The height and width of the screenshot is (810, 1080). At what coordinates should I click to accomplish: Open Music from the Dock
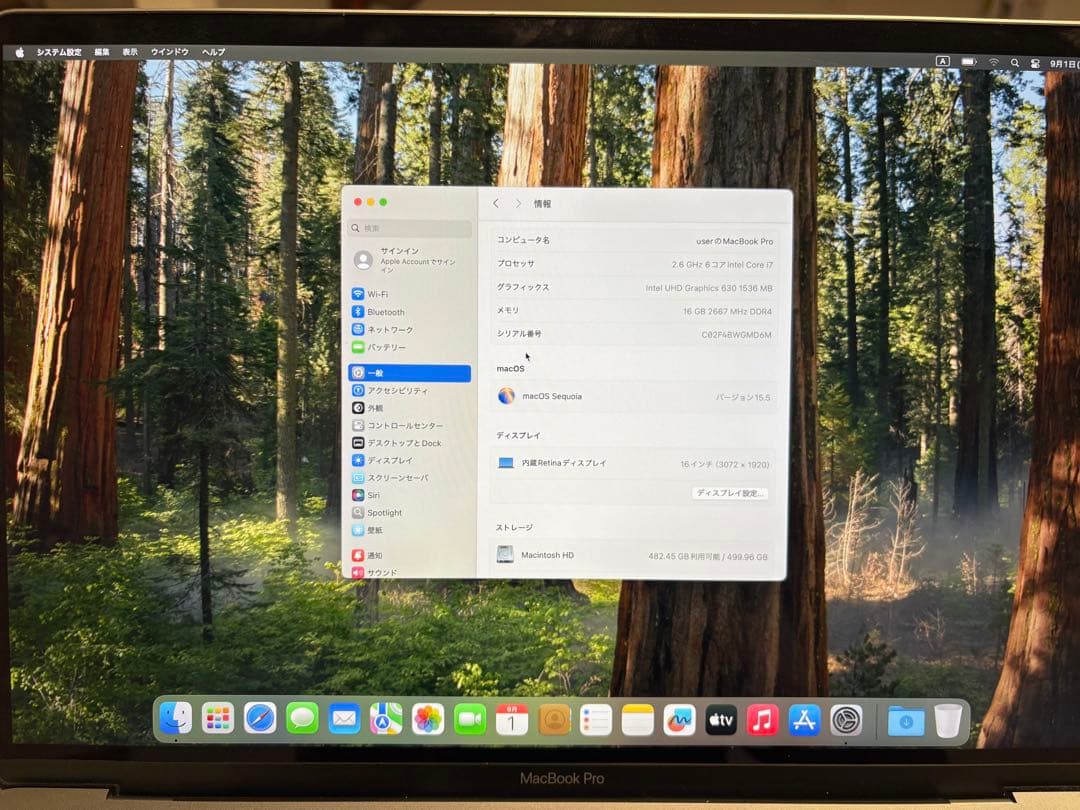[762, 720]
